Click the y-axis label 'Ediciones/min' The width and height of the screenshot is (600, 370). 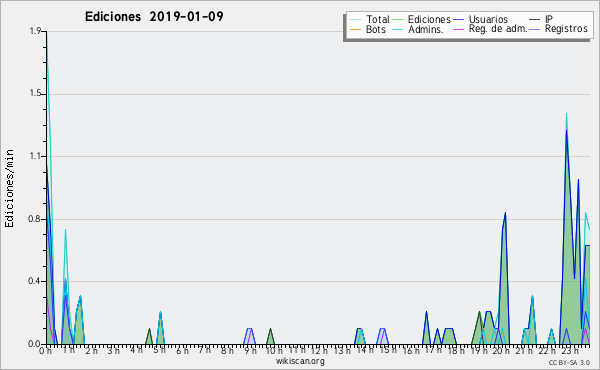coord(9,188)
